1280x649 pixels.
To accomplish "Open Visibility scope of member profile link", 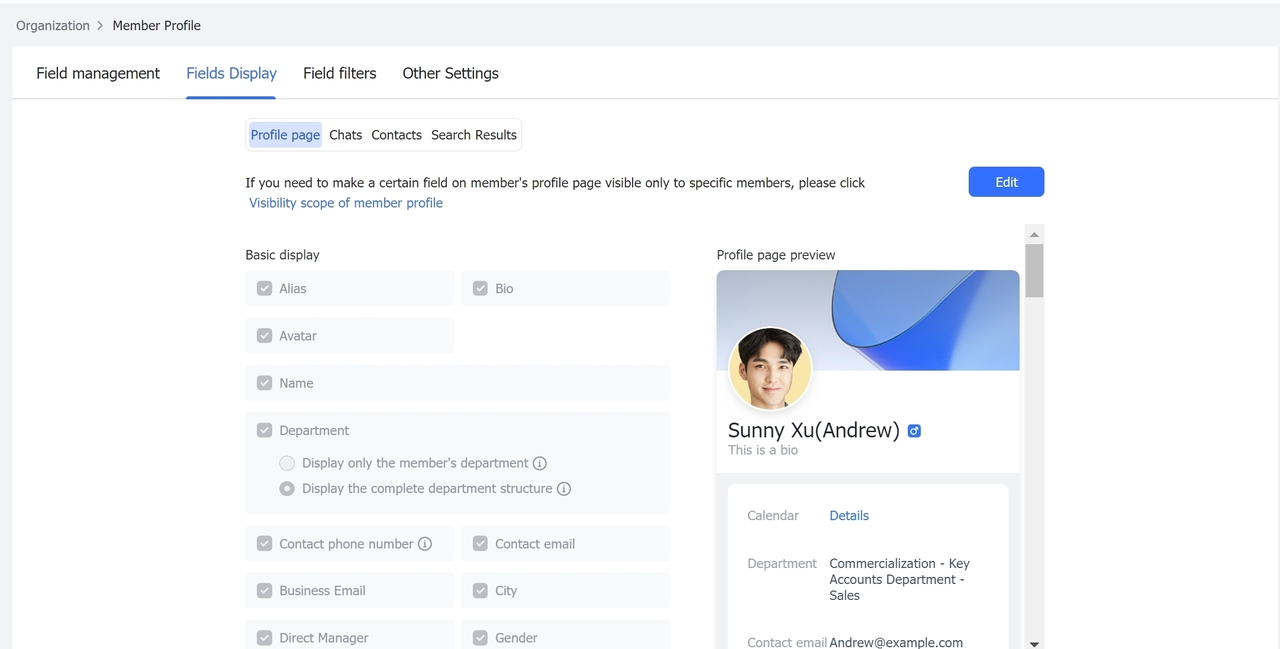I will (x=346, y=203).
